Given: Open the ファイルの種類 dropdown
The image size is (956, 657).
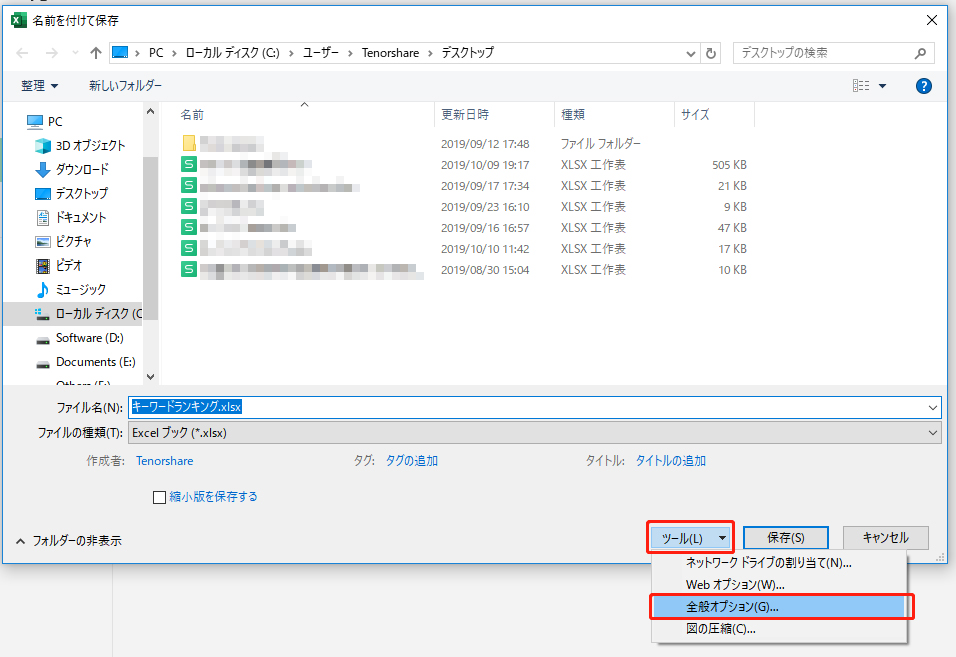Looking at the screenshot, I should click(x=534, y=433).
